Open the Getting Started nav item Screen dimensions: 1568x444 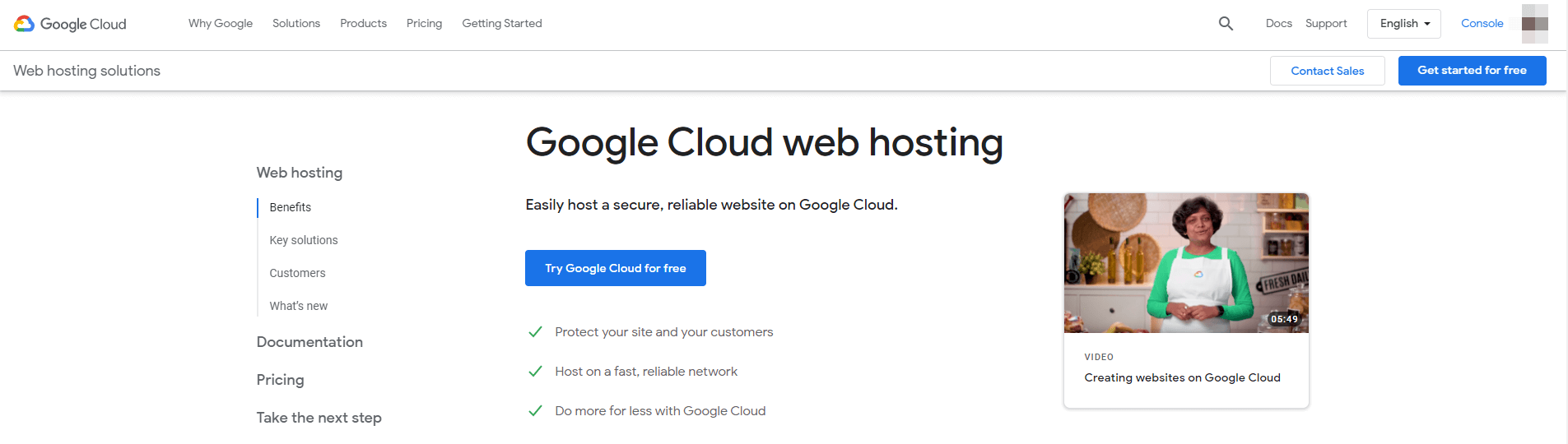pyautogui.click(x=502, y=24)
